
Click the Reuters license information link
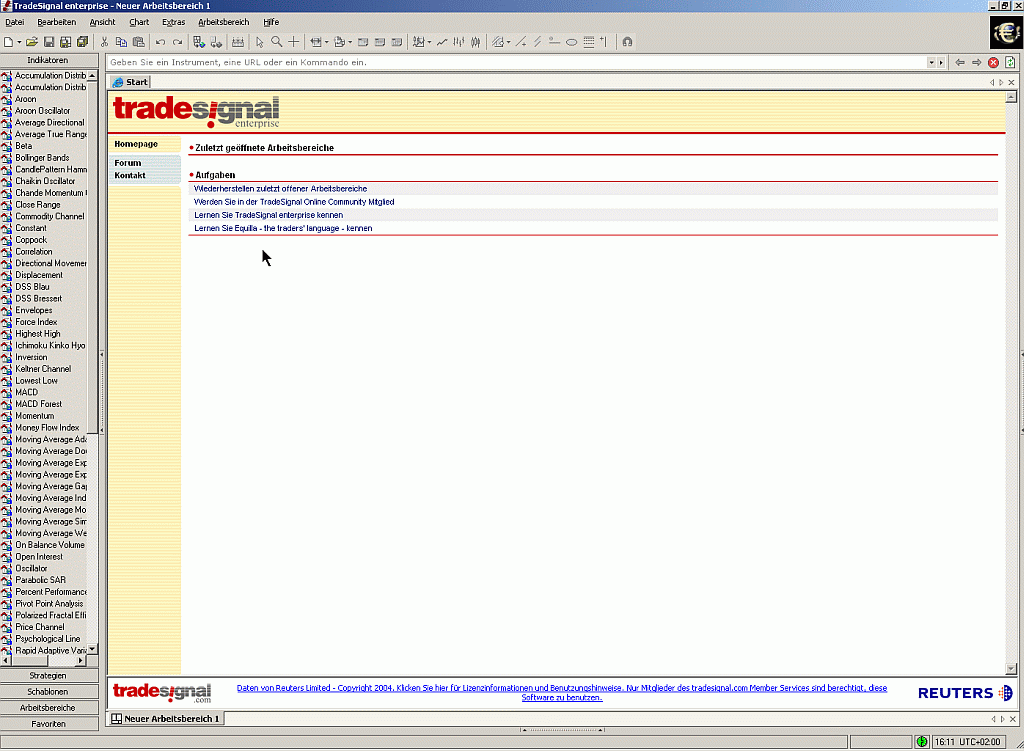tap(562, 693)
